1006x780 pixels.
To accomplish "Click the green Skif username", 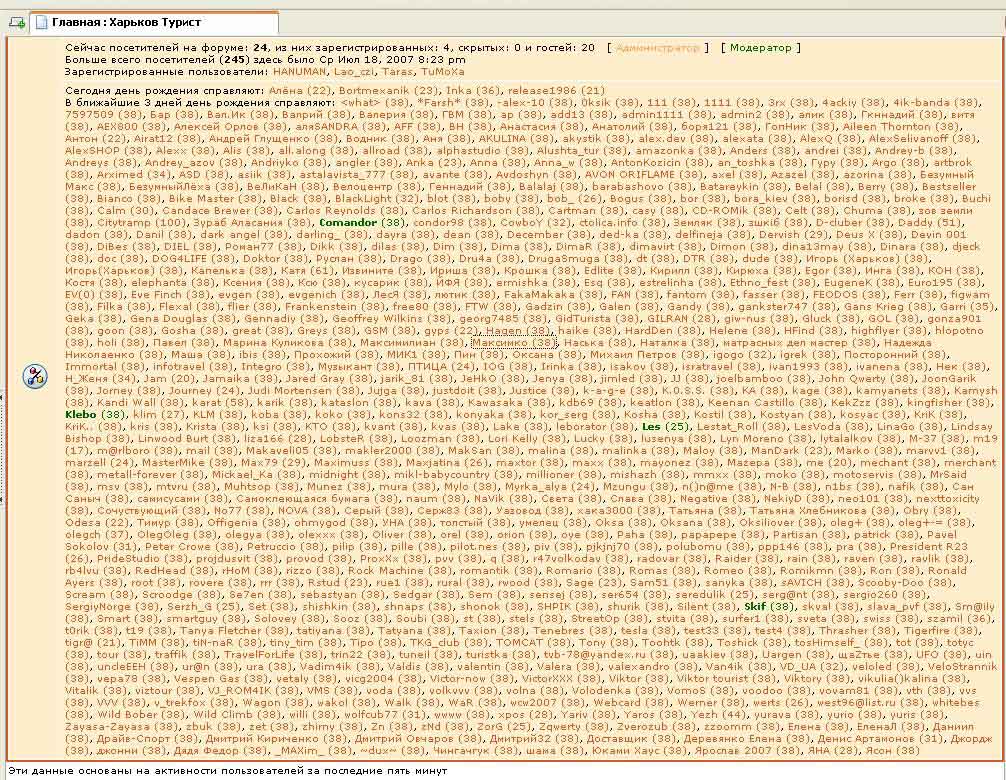I will tap(755, 605).
